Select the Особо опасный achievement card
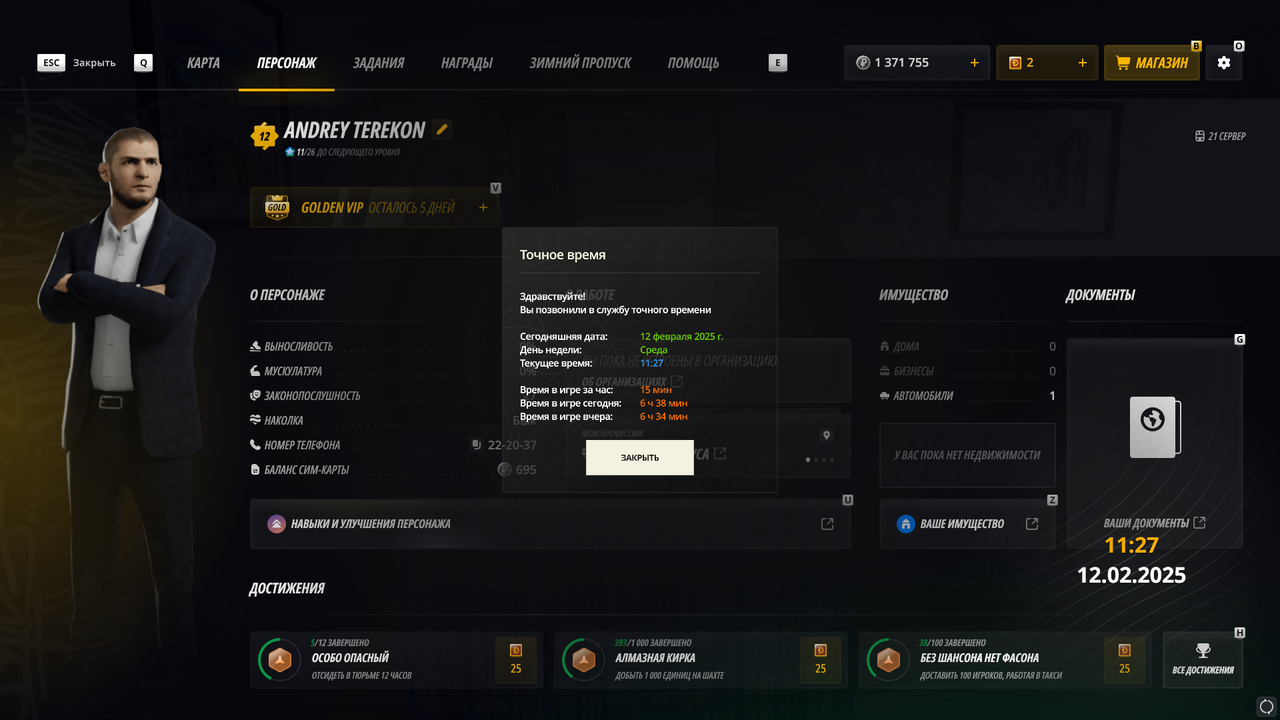The height and width of the screenshot is (720, 1280). (x=396, y=659)
